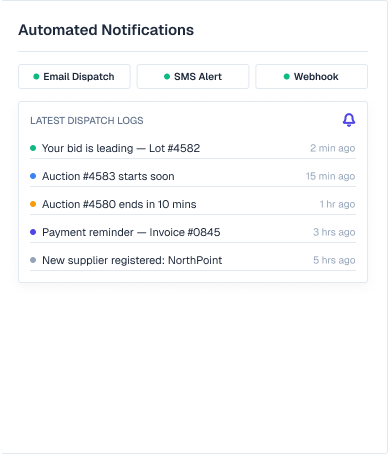Click purple status dot beside Invoice #0845

pos(33,232)
